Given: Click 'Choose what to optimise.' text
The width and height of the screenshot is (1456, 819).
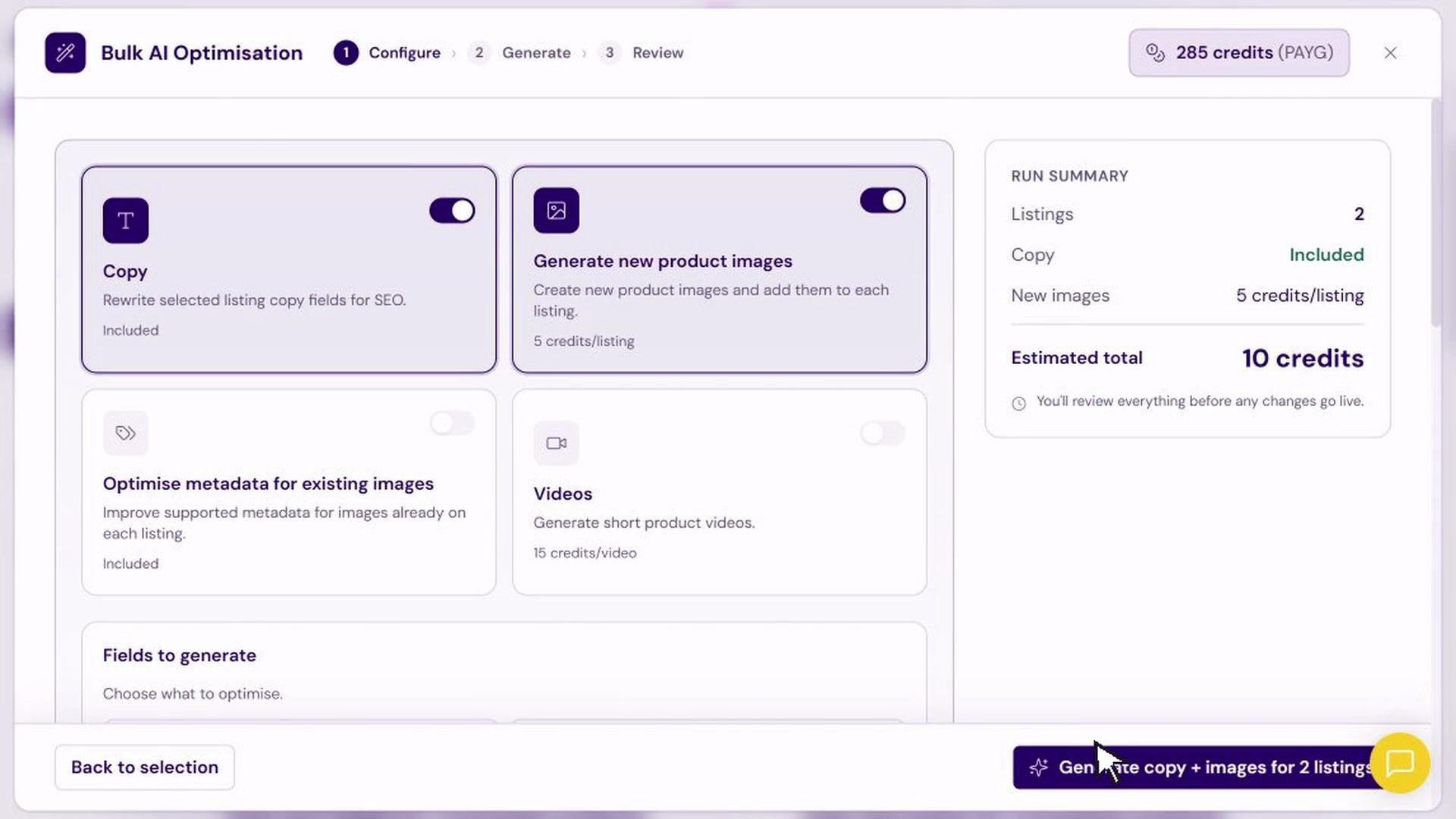Looking at the screenshot, I should 193,694.
